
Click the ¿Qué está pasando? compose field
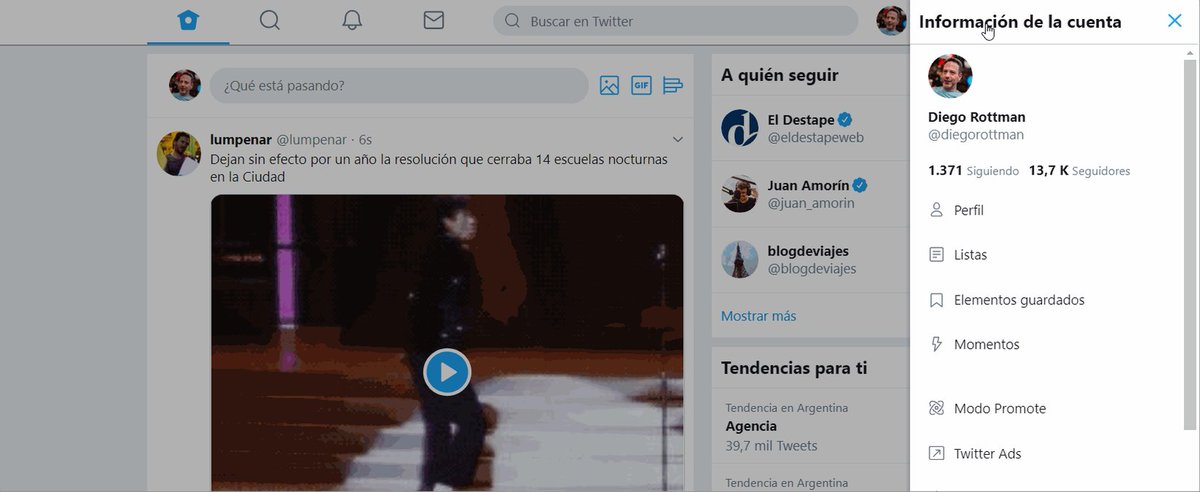(x=399, y=86)
